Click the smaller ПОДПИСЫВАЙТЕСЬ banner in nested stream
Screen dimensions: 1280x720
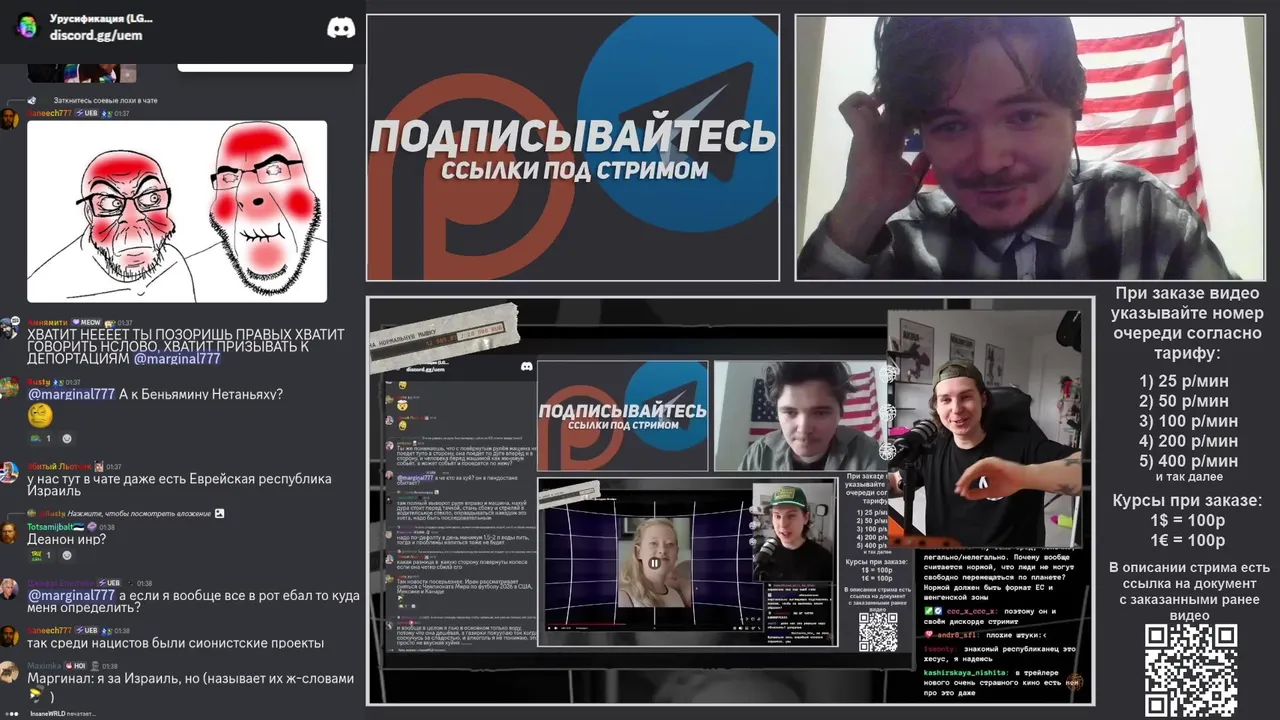click(x=622, y=415)
